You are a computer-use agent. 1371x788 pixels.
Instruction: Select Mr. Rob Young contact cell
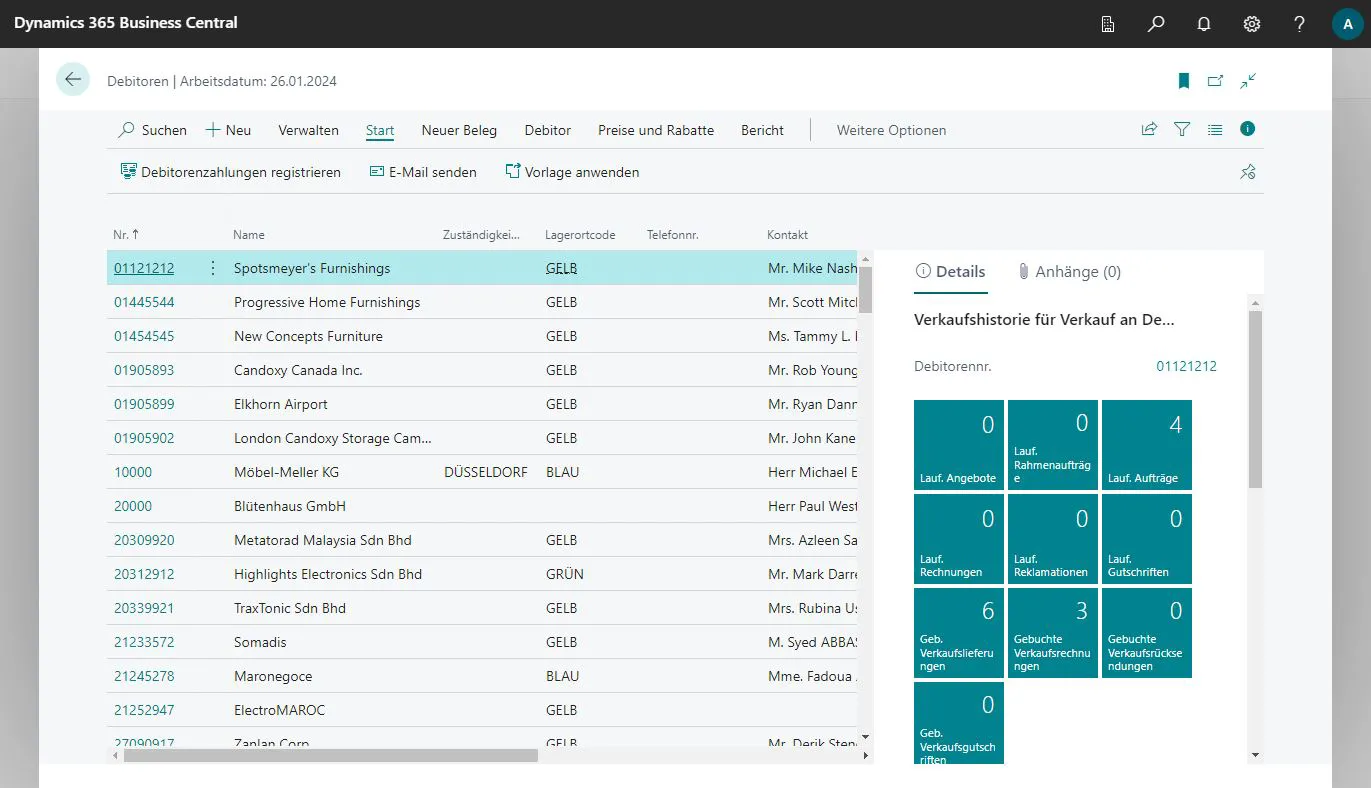coord(812,370)
